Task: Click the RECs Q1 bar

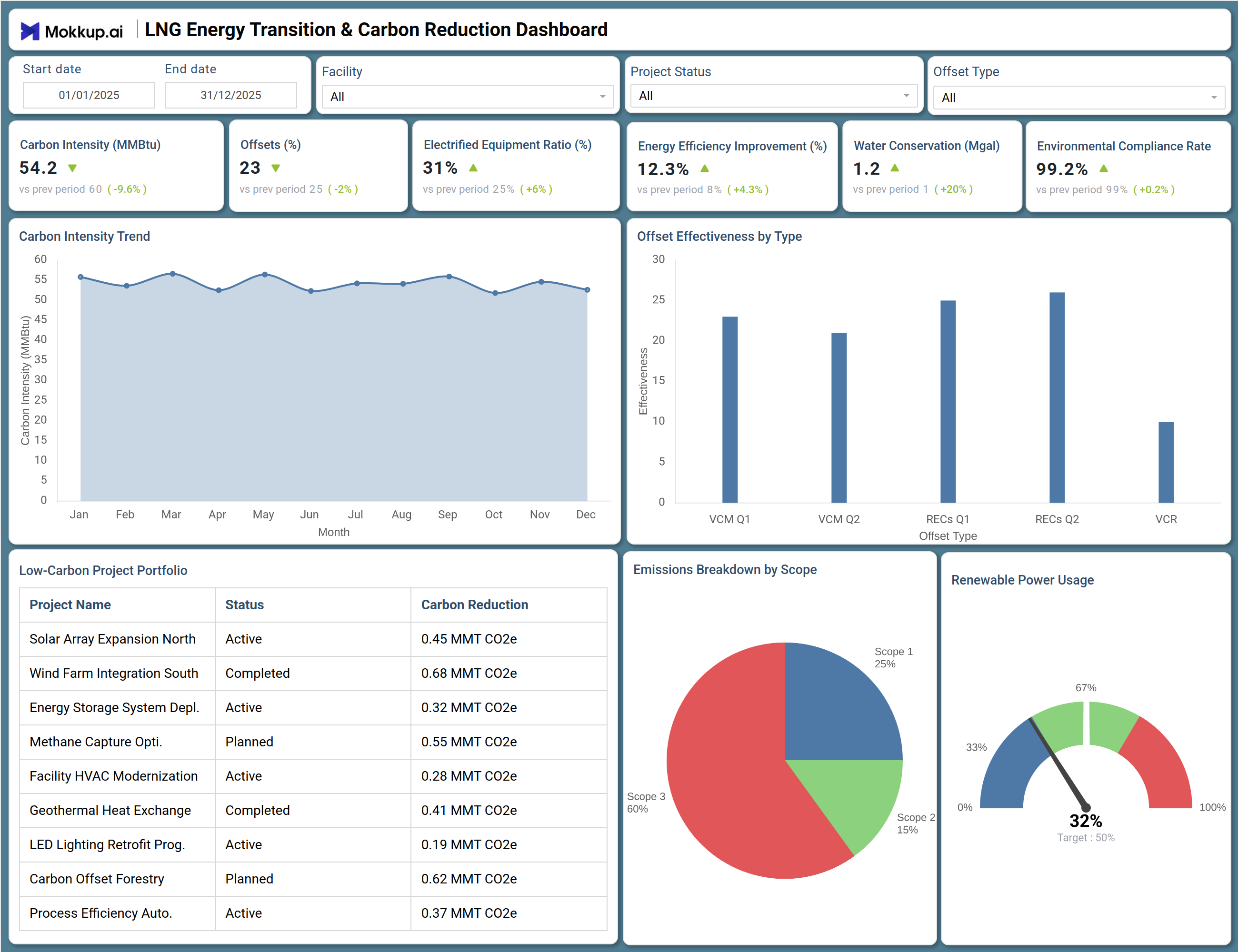Action: point(948,402)
